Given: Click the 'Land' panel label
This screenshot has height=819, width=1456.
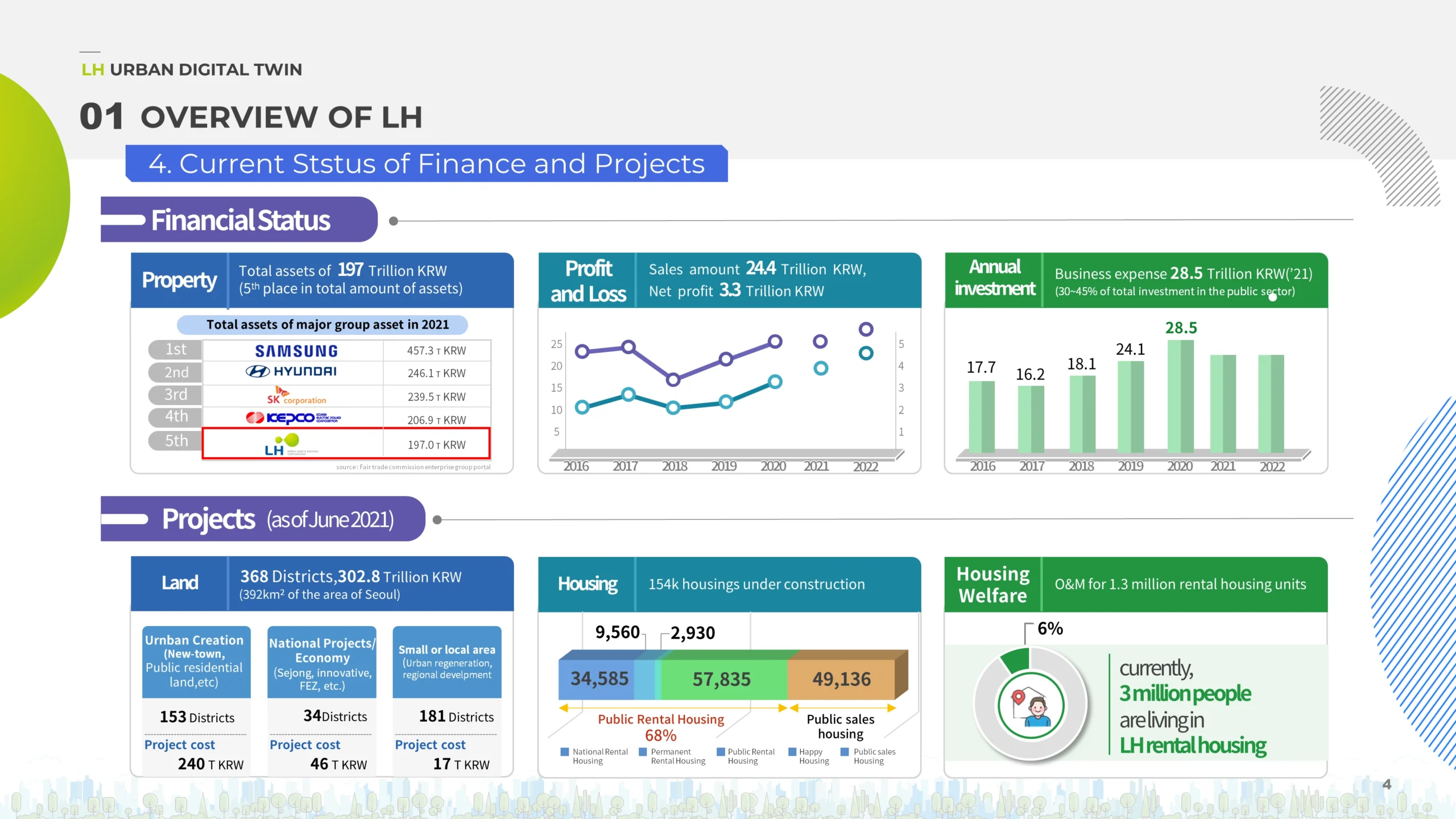Looking at the screenshot, I should coord(180,583).
